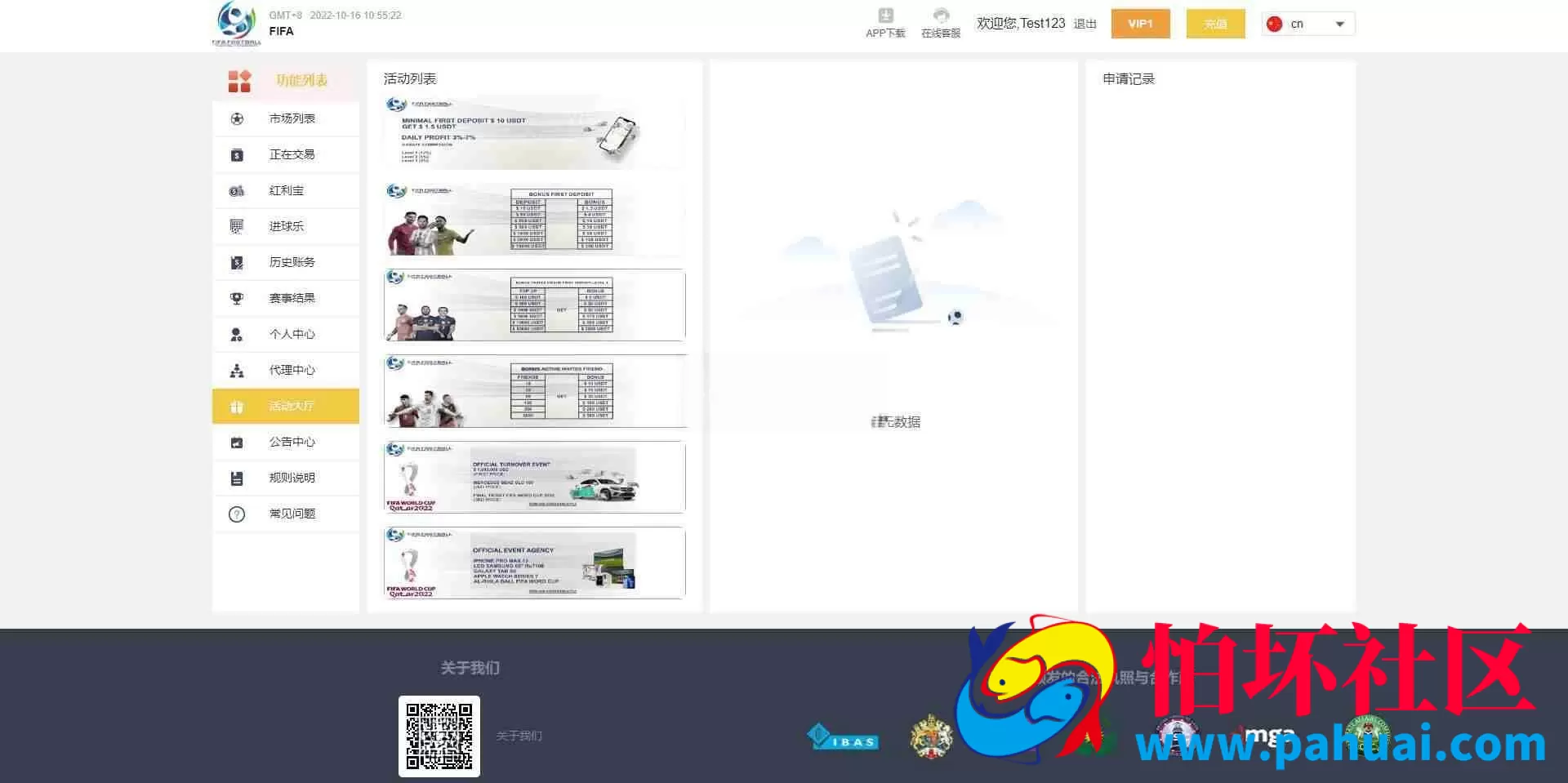
Task: Click the coin icon beside 红利宝
Action: (x=237, y=191)
